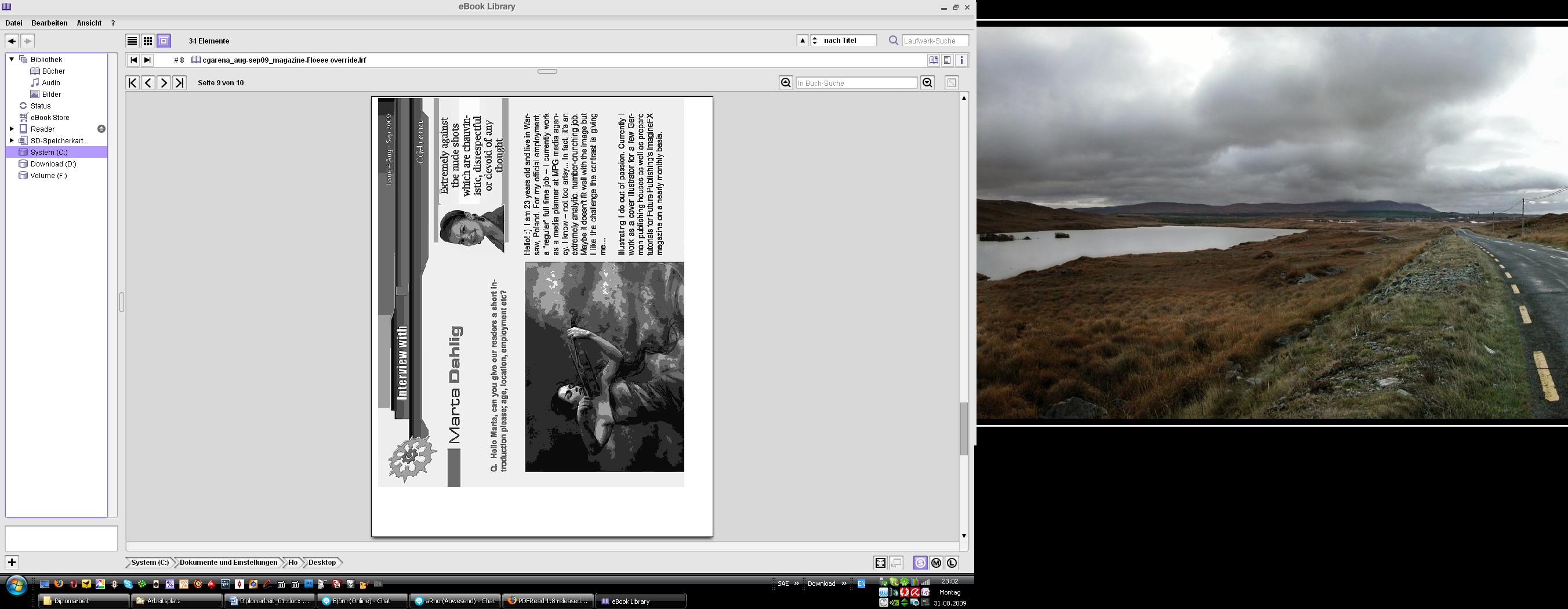Screen dimensions: 1568x609
Task: Open the ? help menu
Action: click(113, 23)
